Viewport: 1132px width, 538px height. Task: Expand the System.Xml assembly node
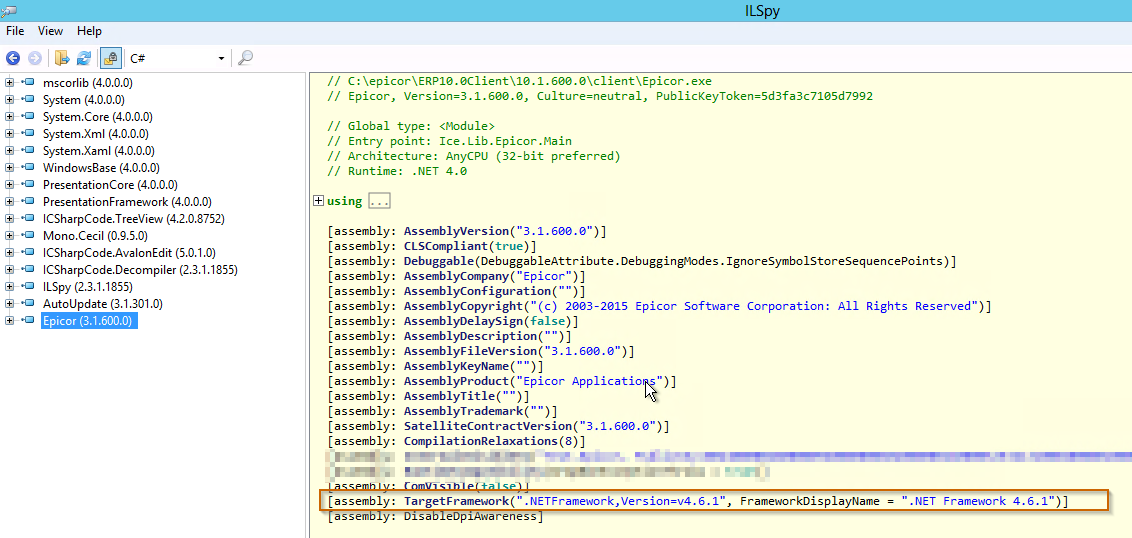click(x=9, y=134)
